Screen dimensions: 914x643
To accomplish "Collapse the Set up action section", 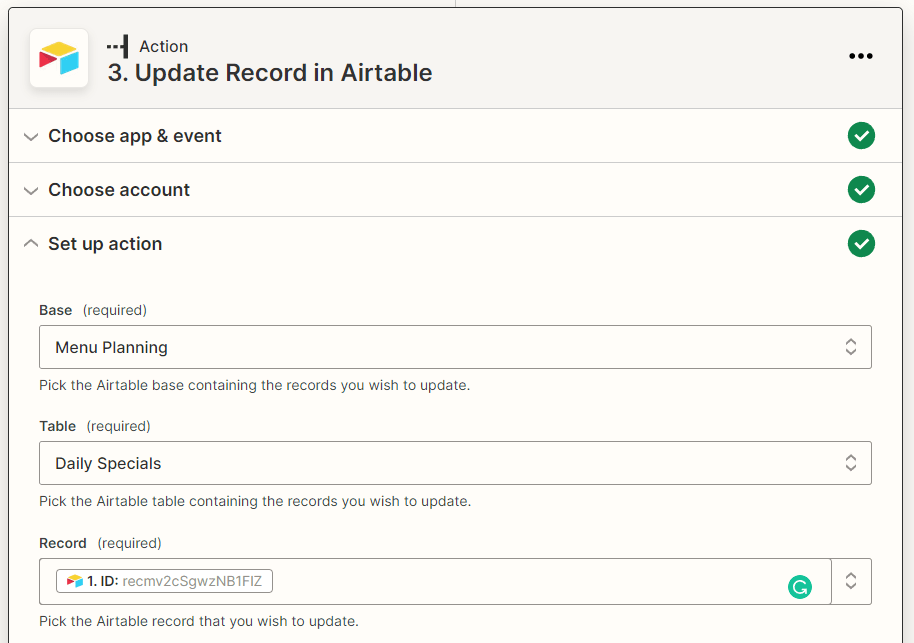I will tap(31, 244).
